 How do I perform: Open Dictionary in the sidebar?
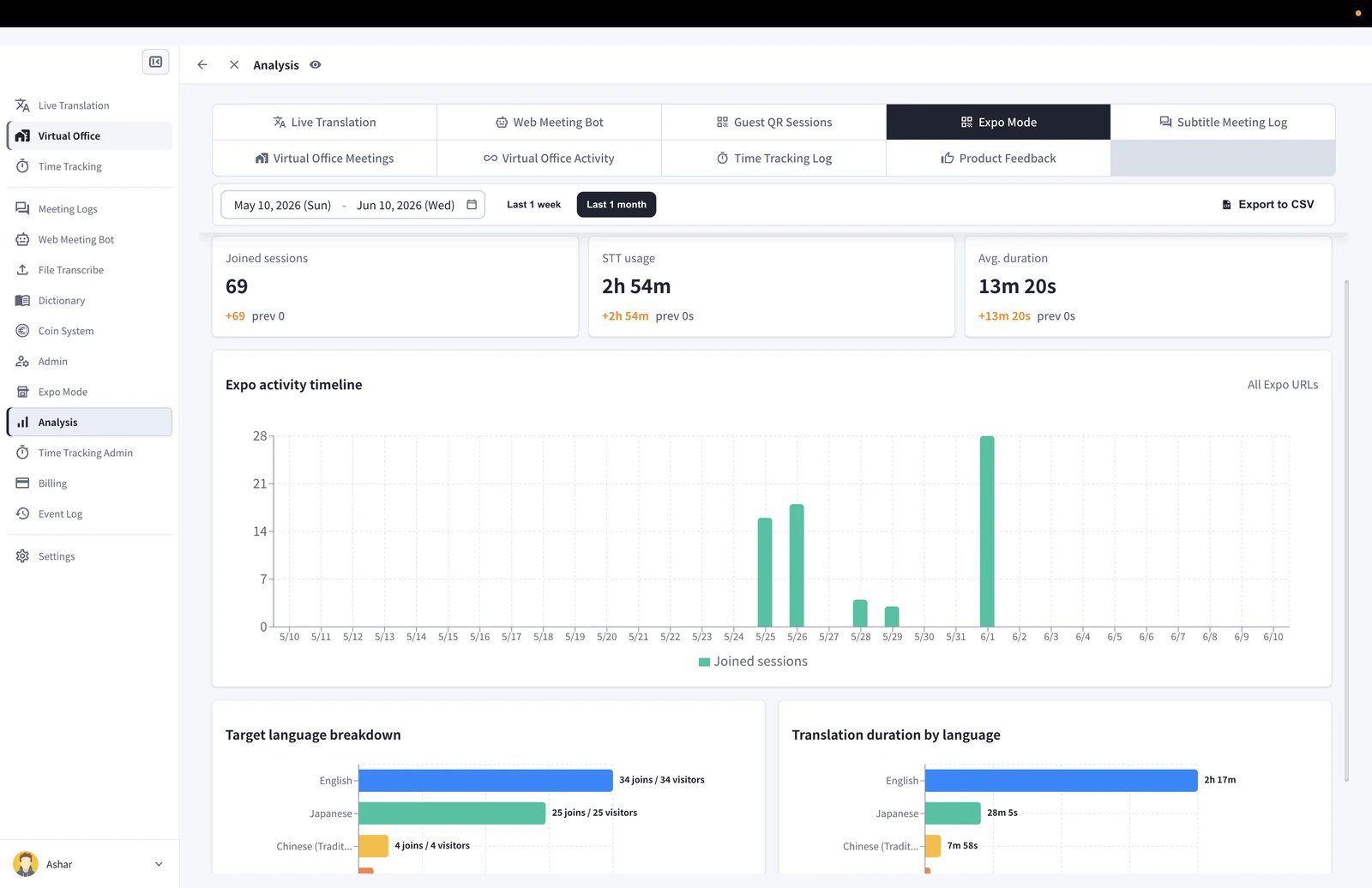click(89, 301)
